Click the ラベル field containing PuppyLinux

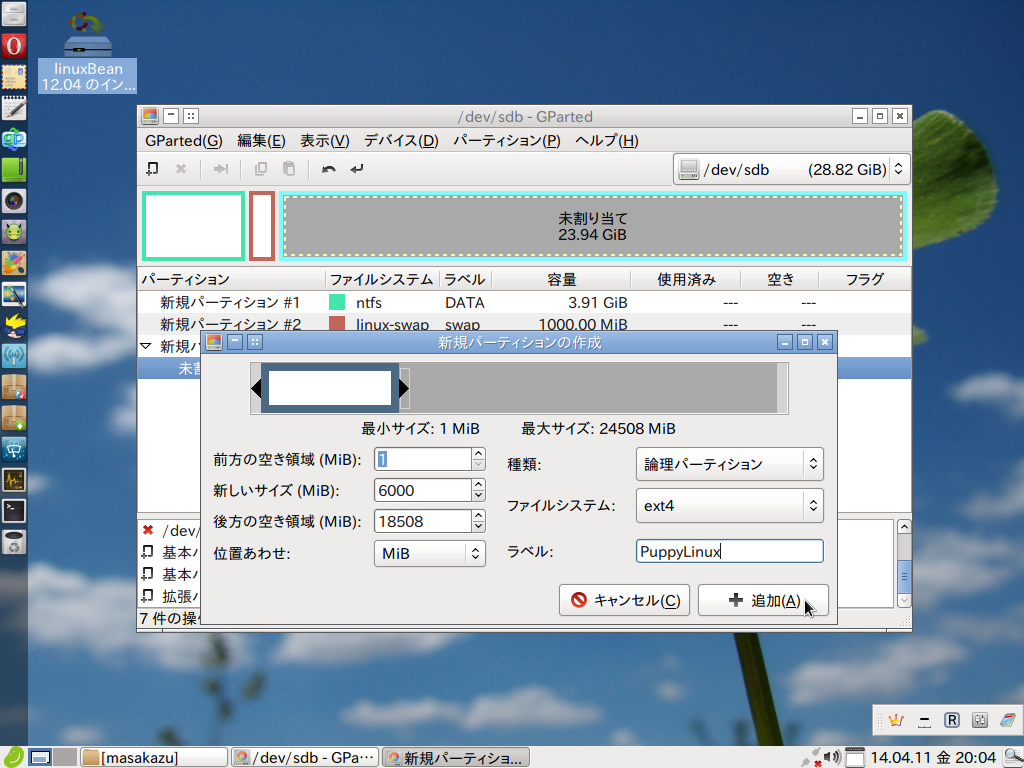pyautogui.click(x=729, y=551)
